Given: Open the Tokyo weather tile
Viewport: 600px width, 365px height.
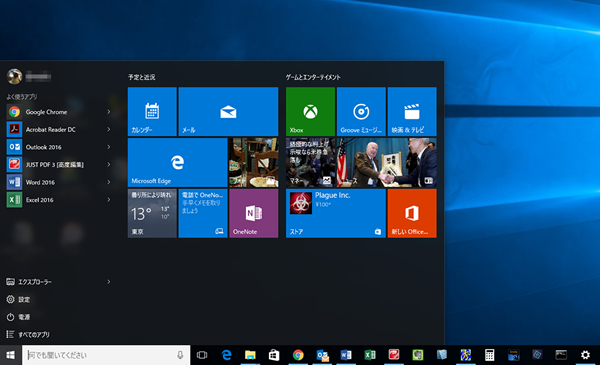Looking at the screenshot, I should pyautogui.click(x=152, y=213).
